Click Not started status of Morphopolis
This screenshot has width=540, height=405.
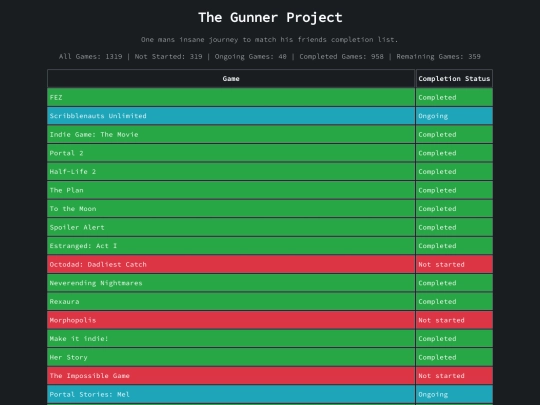454,320
